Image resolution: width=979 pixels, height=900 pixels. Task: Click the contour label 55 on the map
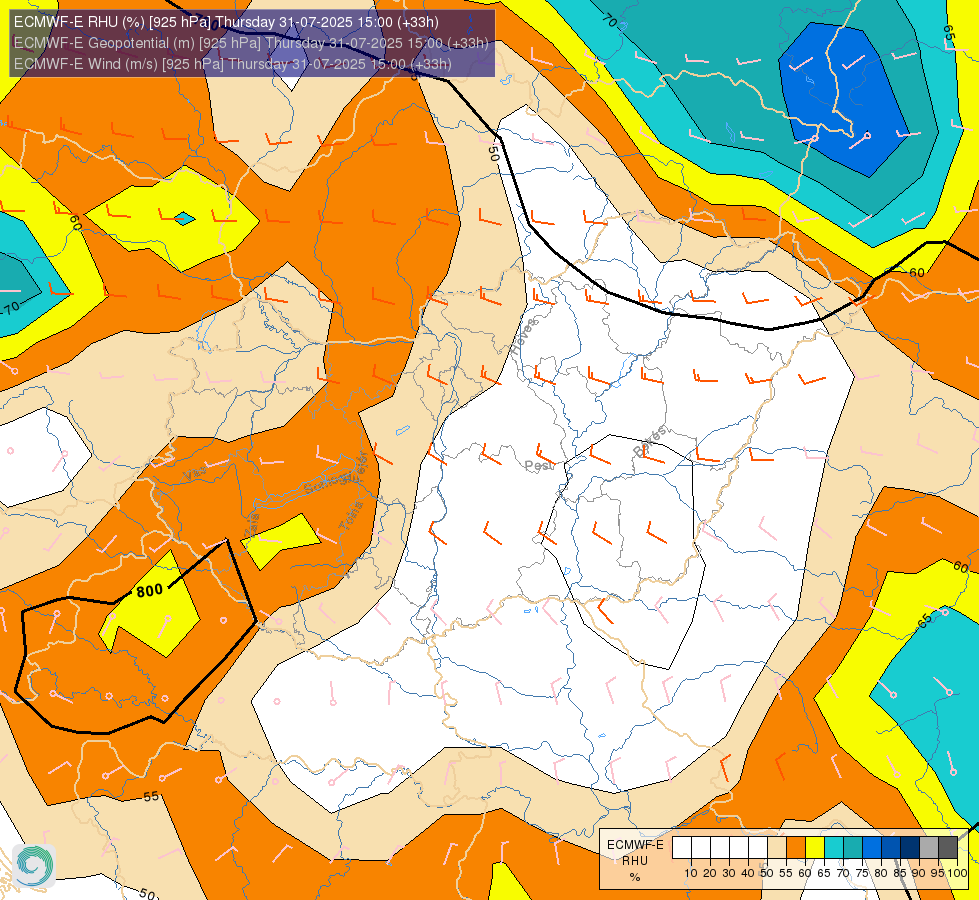click(x=151, y=796)
